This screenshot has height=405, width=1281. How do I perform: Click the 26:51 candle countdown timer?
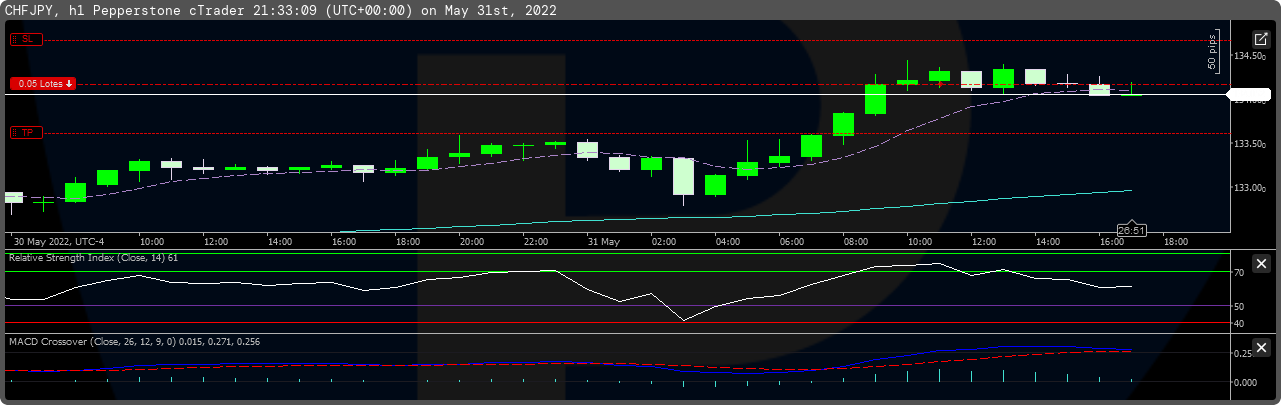(x=1131, y=230)
